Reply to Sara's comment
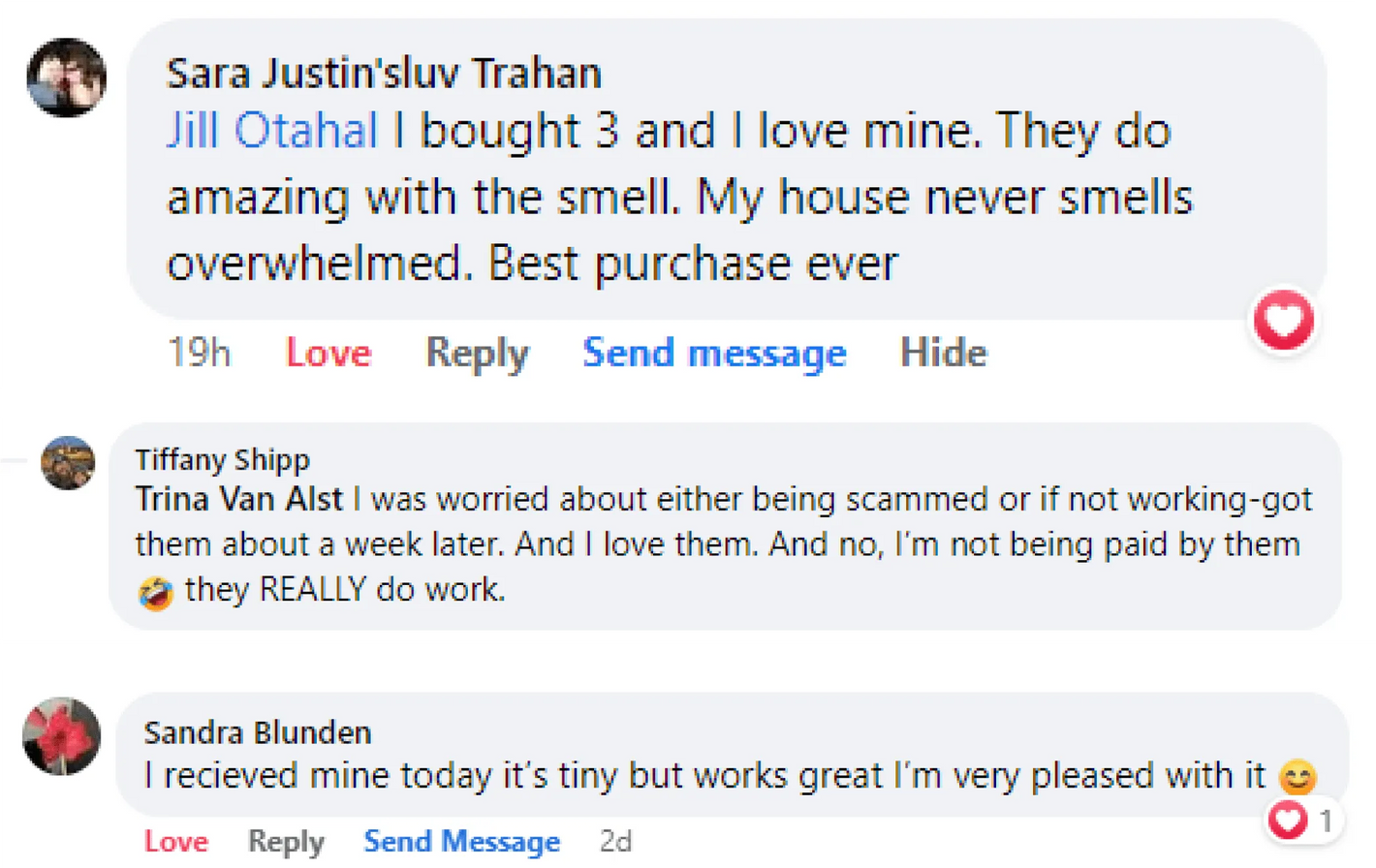This screenshot has width=1376, height=868. [477, 353]
